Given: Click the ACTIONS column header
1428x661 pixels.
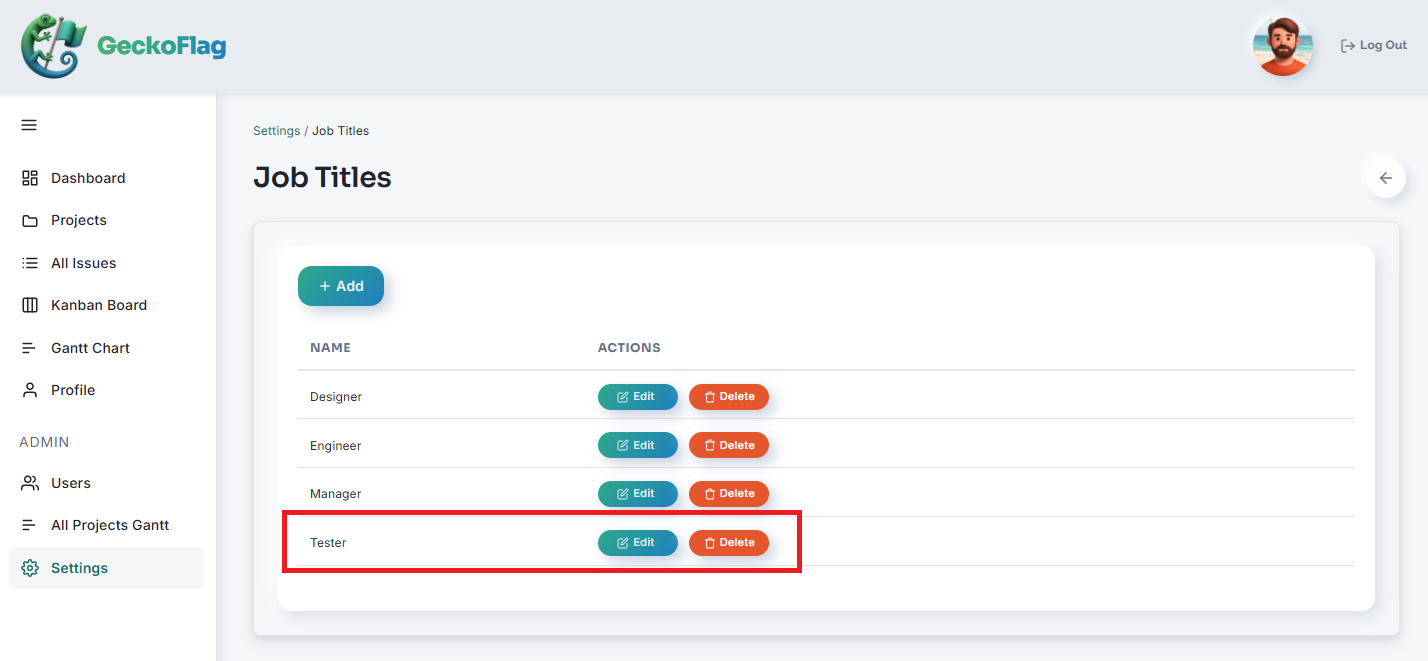Looking at the screenshot, I should click(629, 348).
